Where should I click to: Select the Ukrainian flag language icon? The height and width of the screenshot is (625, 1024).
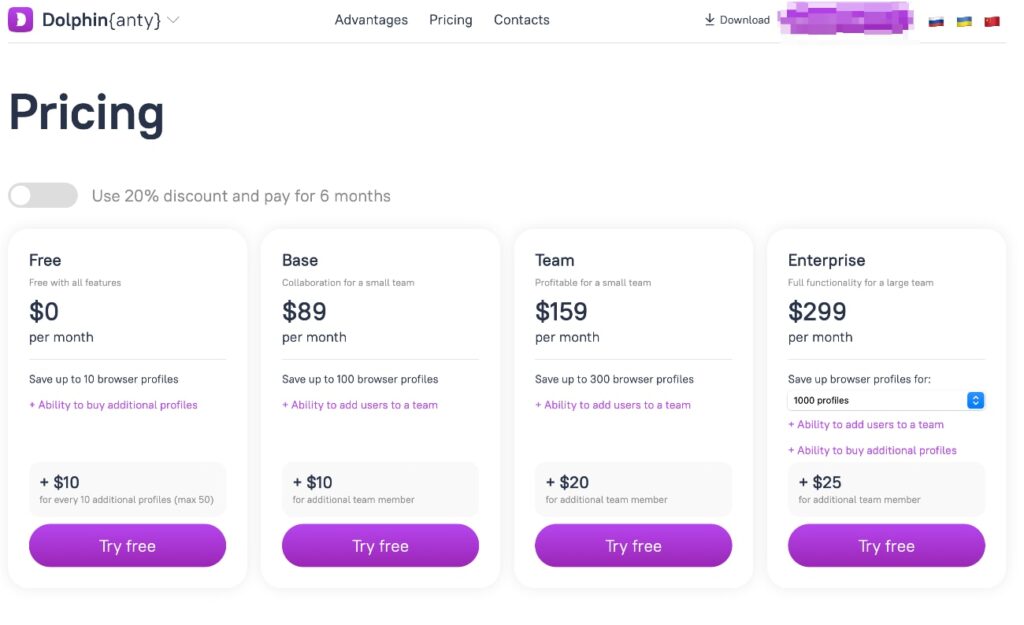point(963,19)
